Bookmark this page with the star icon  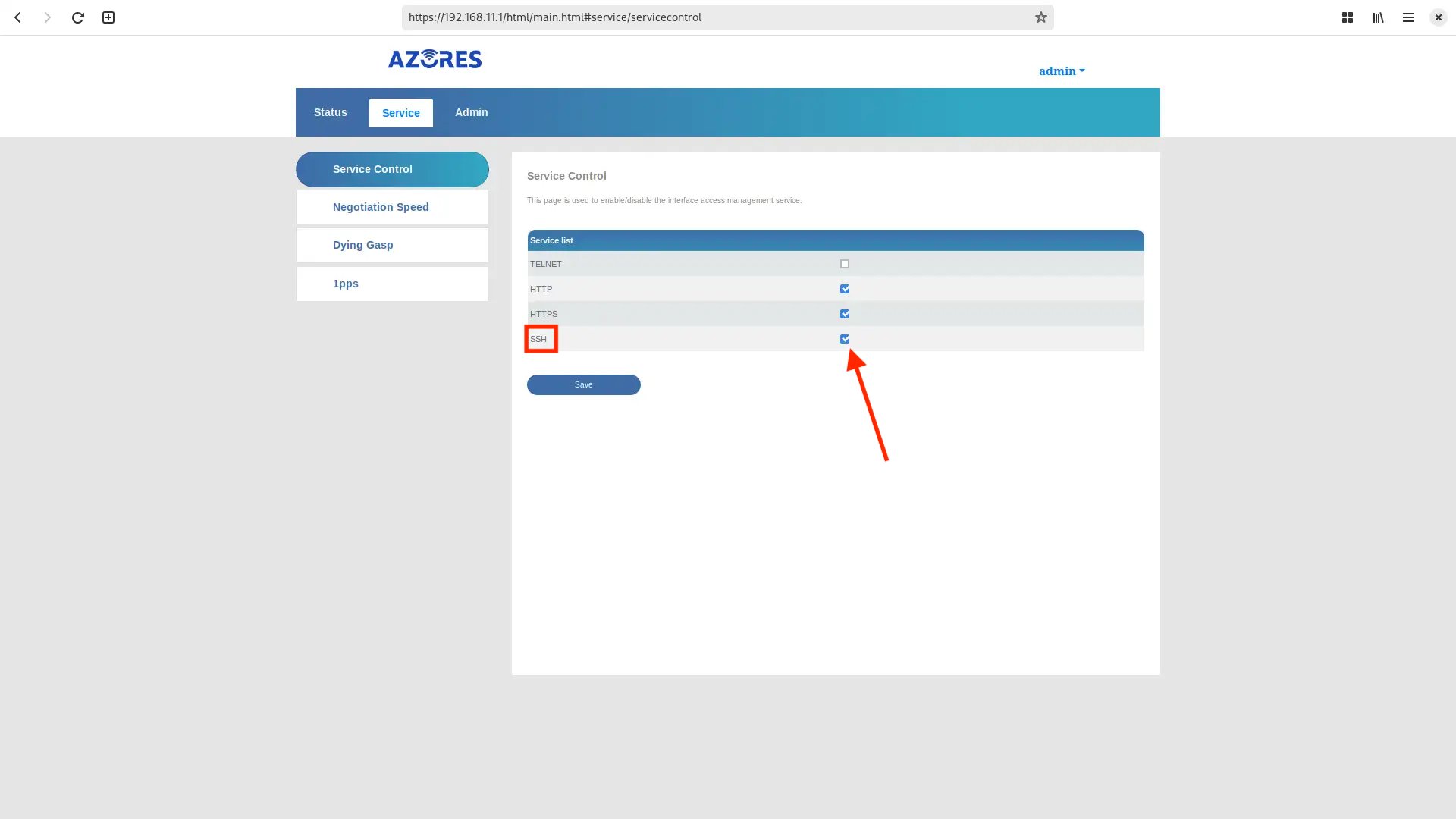point(1040,17)
